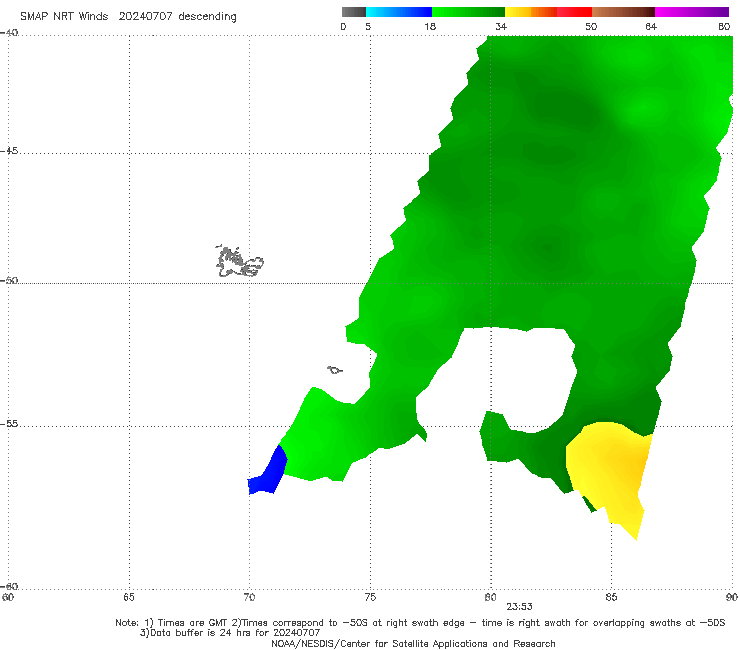
Task: Click the 'NOAA/NESDIS/Center for Satellite Applications and Research' credit
Action: point(413,643)
